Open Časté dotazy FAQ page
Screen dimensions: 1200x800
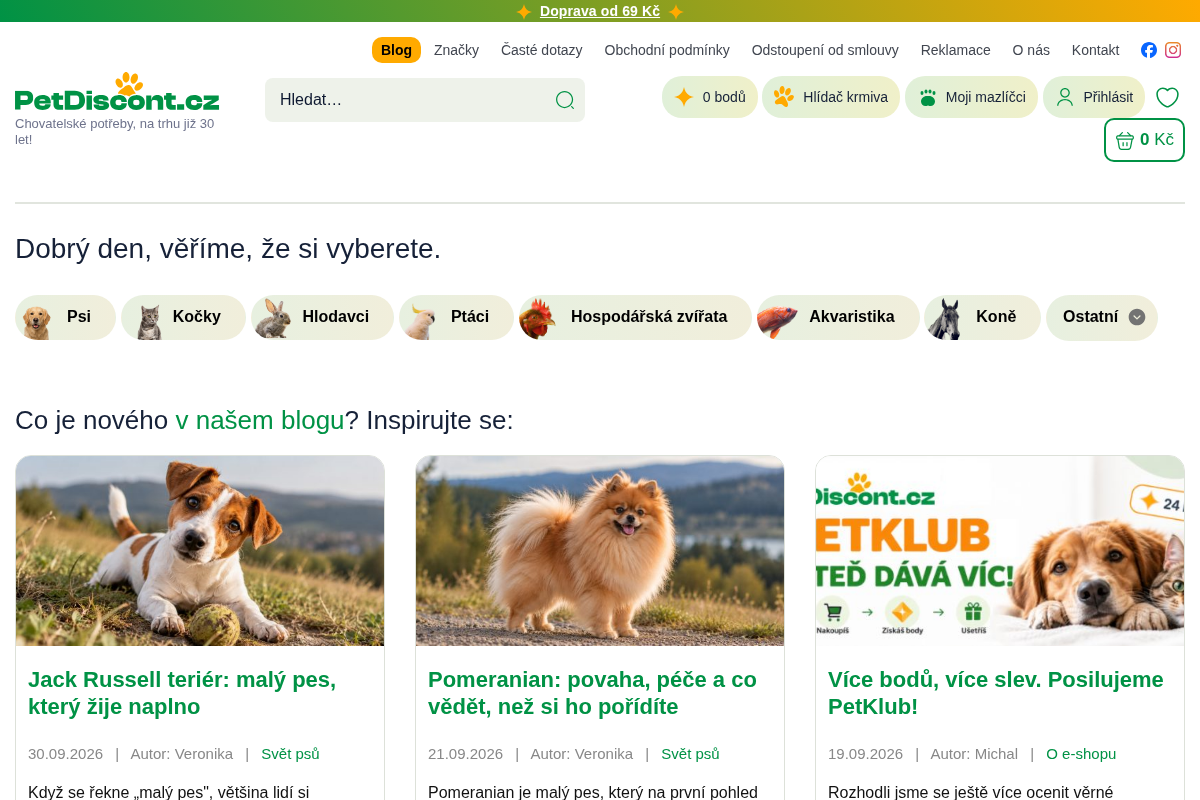coord(542,50)
